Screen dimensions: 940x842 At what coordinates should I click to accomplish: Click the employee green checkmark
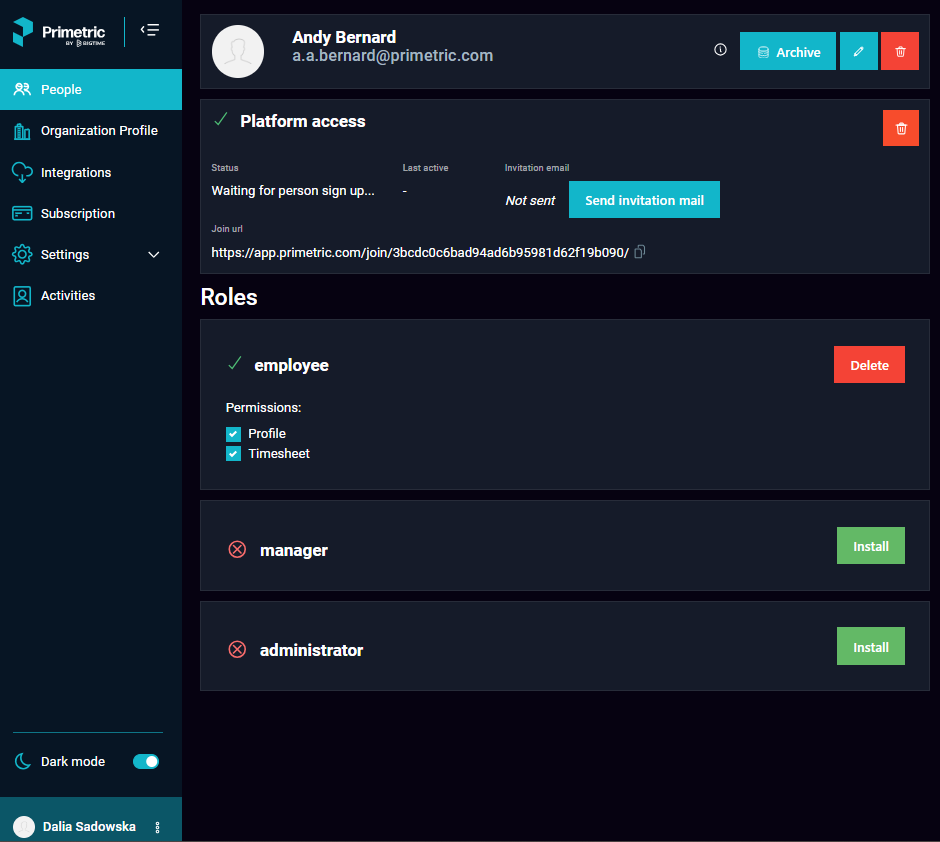click(235, 363)
